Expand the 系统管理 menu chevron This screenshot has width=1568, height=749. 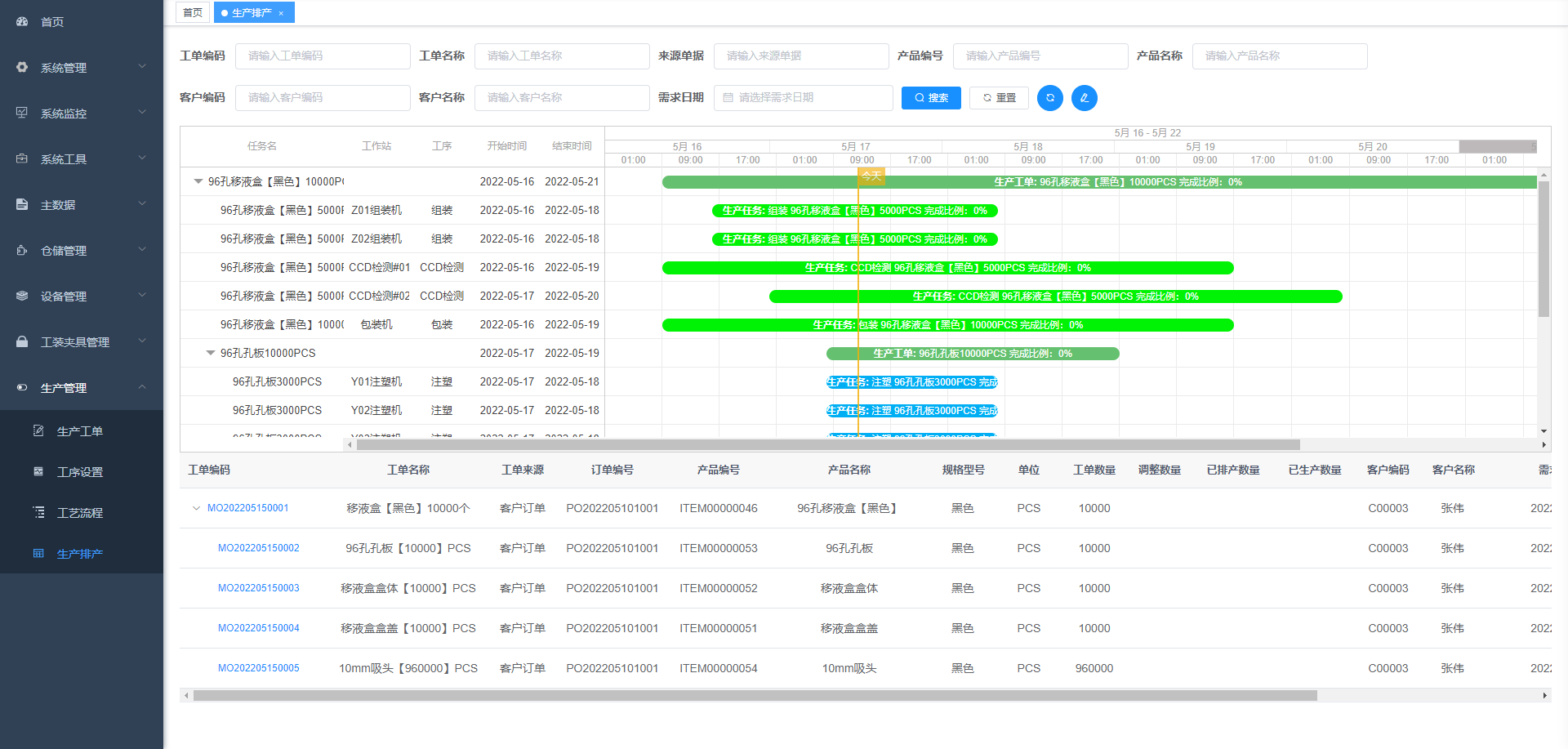point(142,67)
